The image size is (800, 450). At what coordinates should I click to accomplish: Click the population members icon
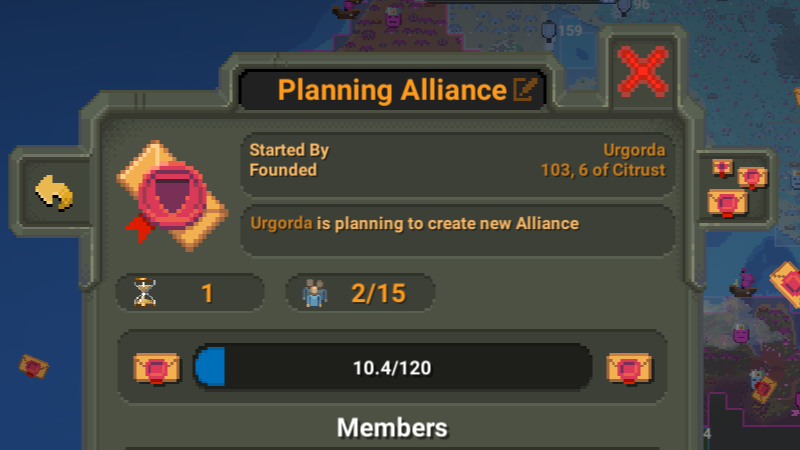click(x=315, y=293)
